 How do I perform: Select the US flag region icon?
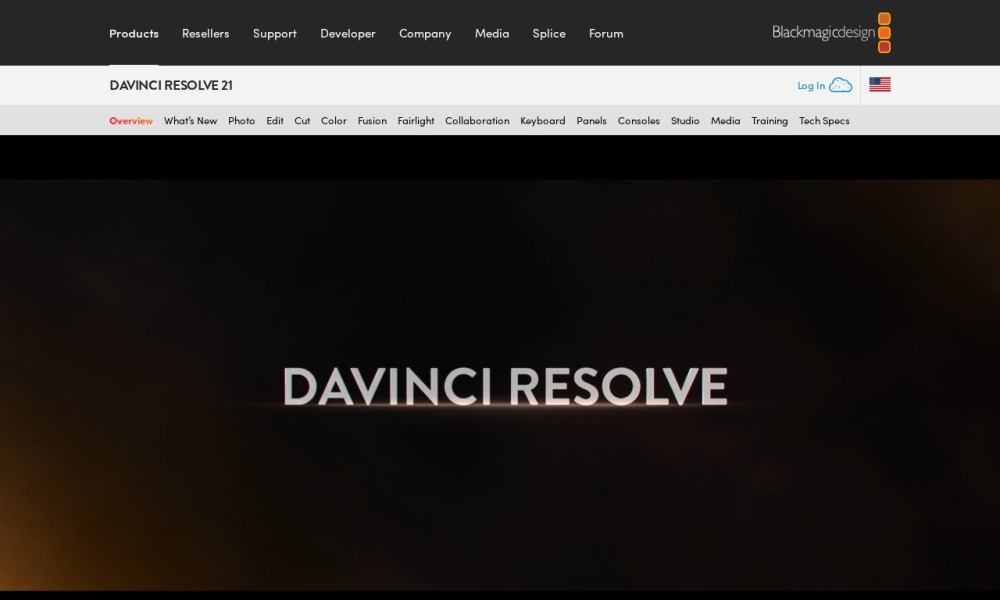879,85
